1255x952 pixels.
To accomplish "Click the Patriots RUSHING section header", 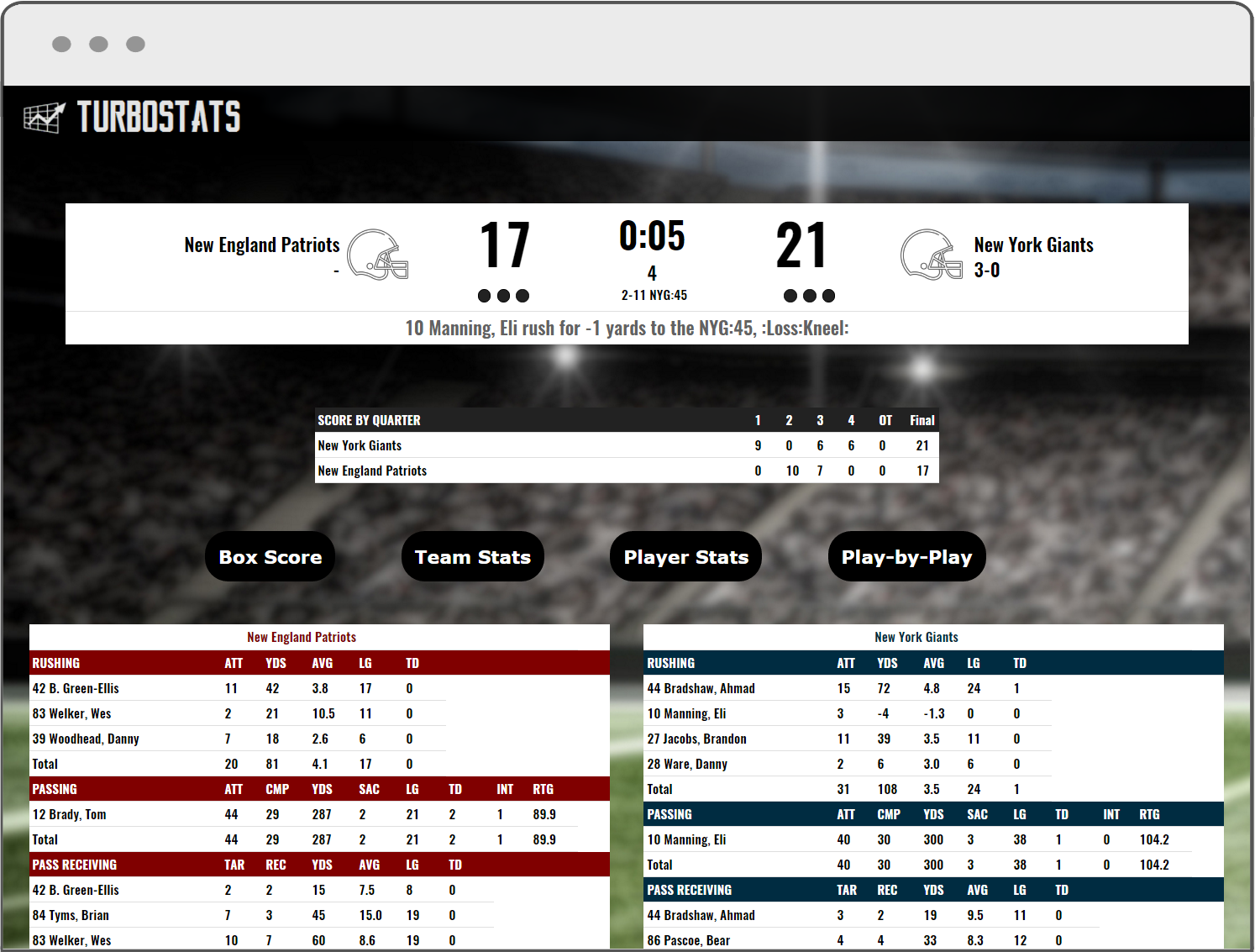I will (x=319, y=663).
